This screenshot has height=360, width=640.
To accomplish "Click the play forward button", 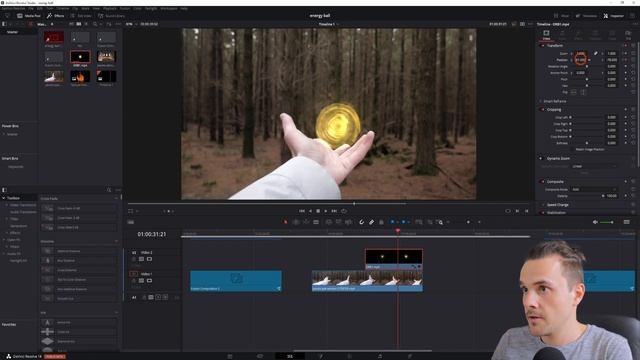I will click(x=326, y=211).
